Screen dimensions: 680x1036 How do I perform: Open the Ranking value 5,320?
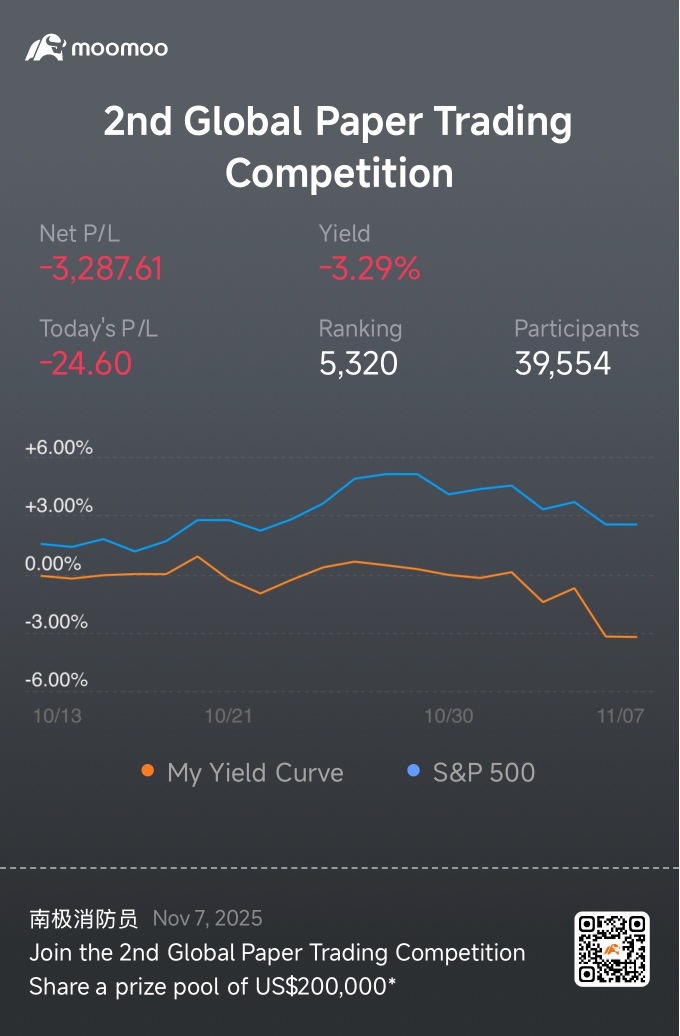coord(358,363)
